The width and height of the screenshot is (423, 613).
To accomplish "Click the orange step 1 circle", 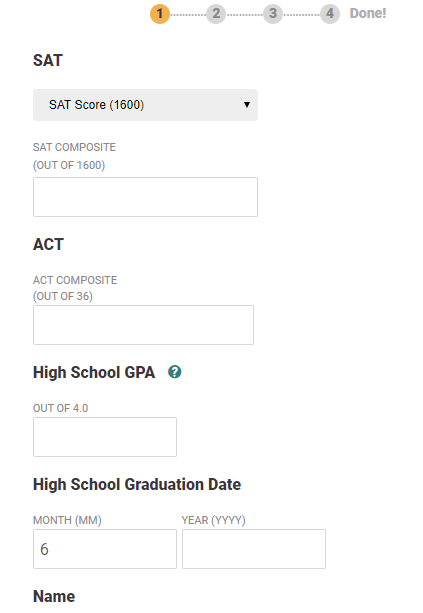I will click(160, 14).
